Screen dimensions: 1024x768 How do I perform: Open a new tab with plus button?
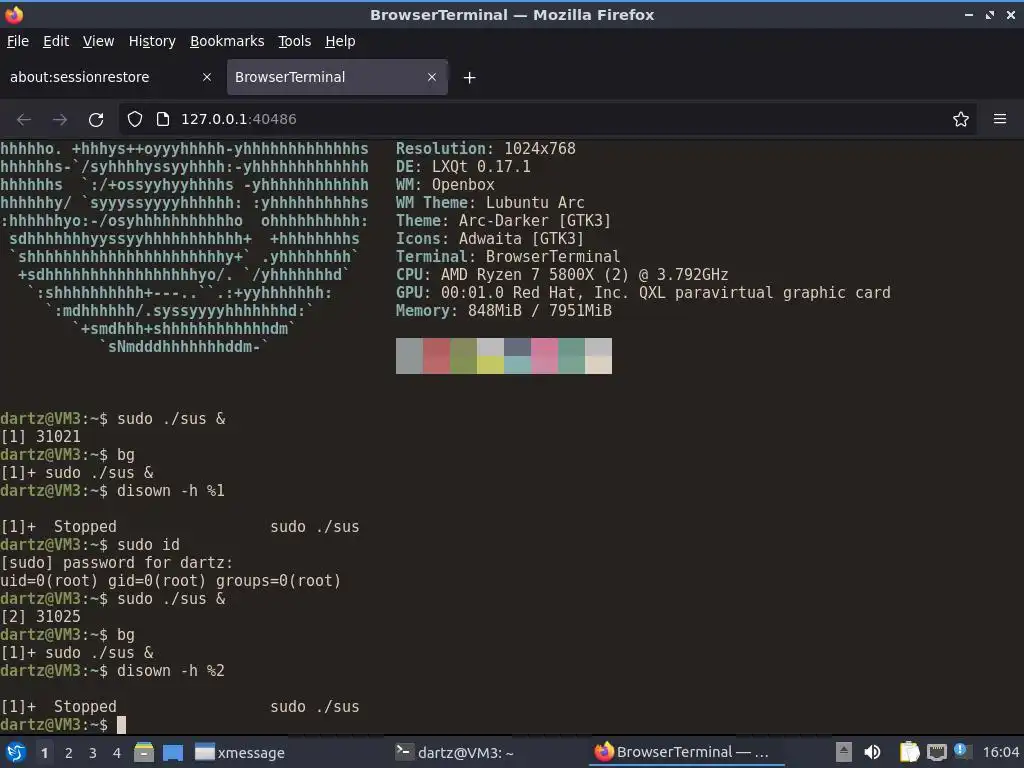469,78
